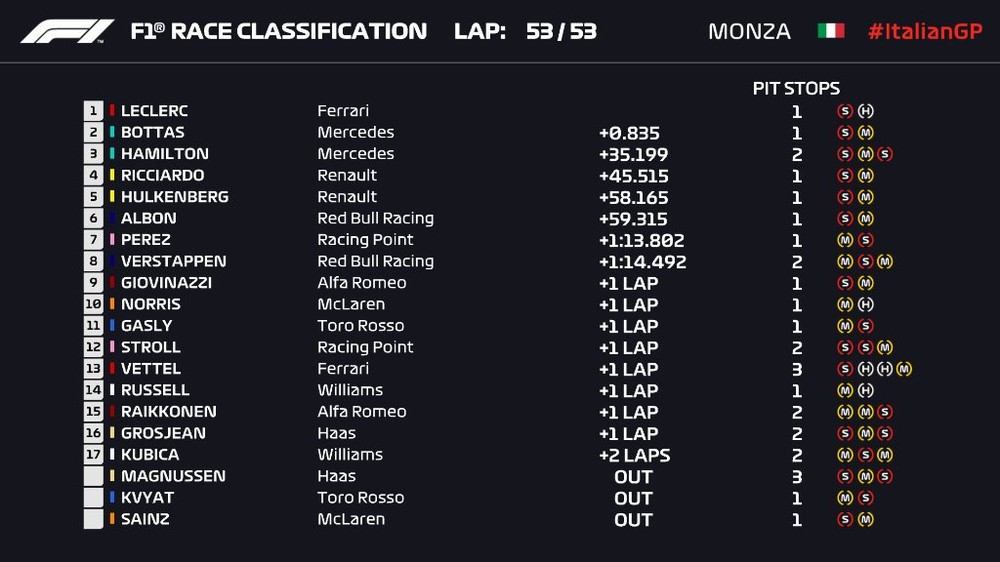Select the VERSTAPPEN driver name

pos(173,261)
